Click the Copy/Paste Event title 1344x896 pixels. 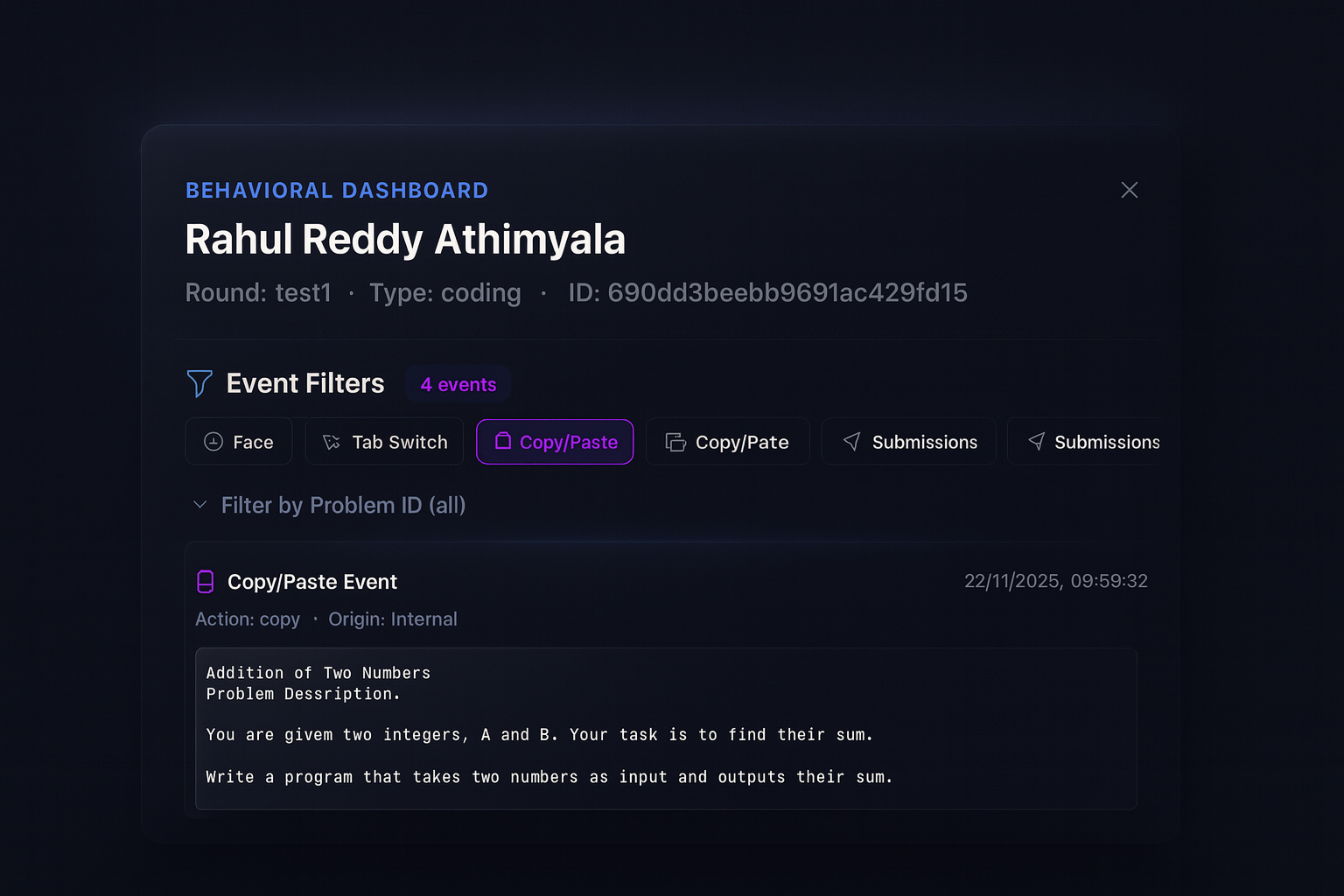point(312,582)
